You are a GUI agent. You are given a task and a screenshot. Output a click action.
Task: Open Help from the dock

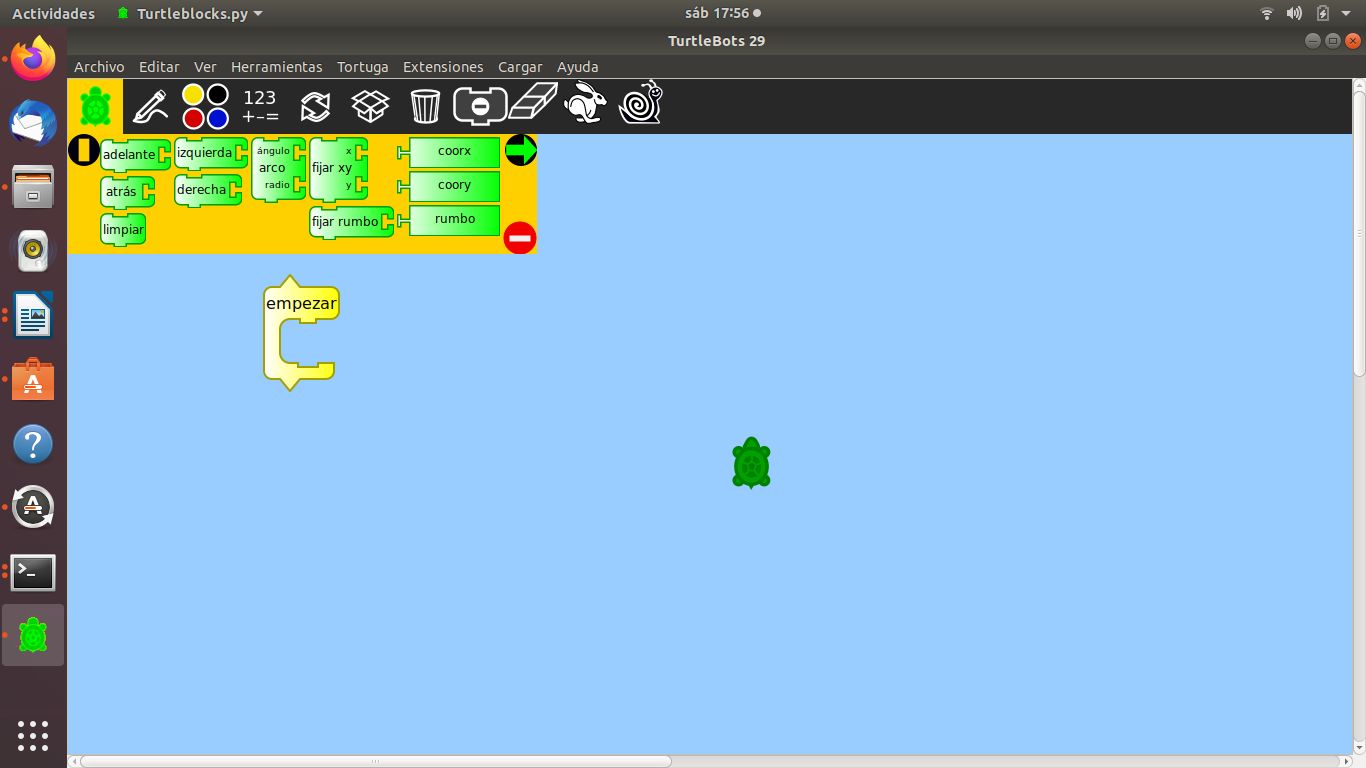click(33, 443)
